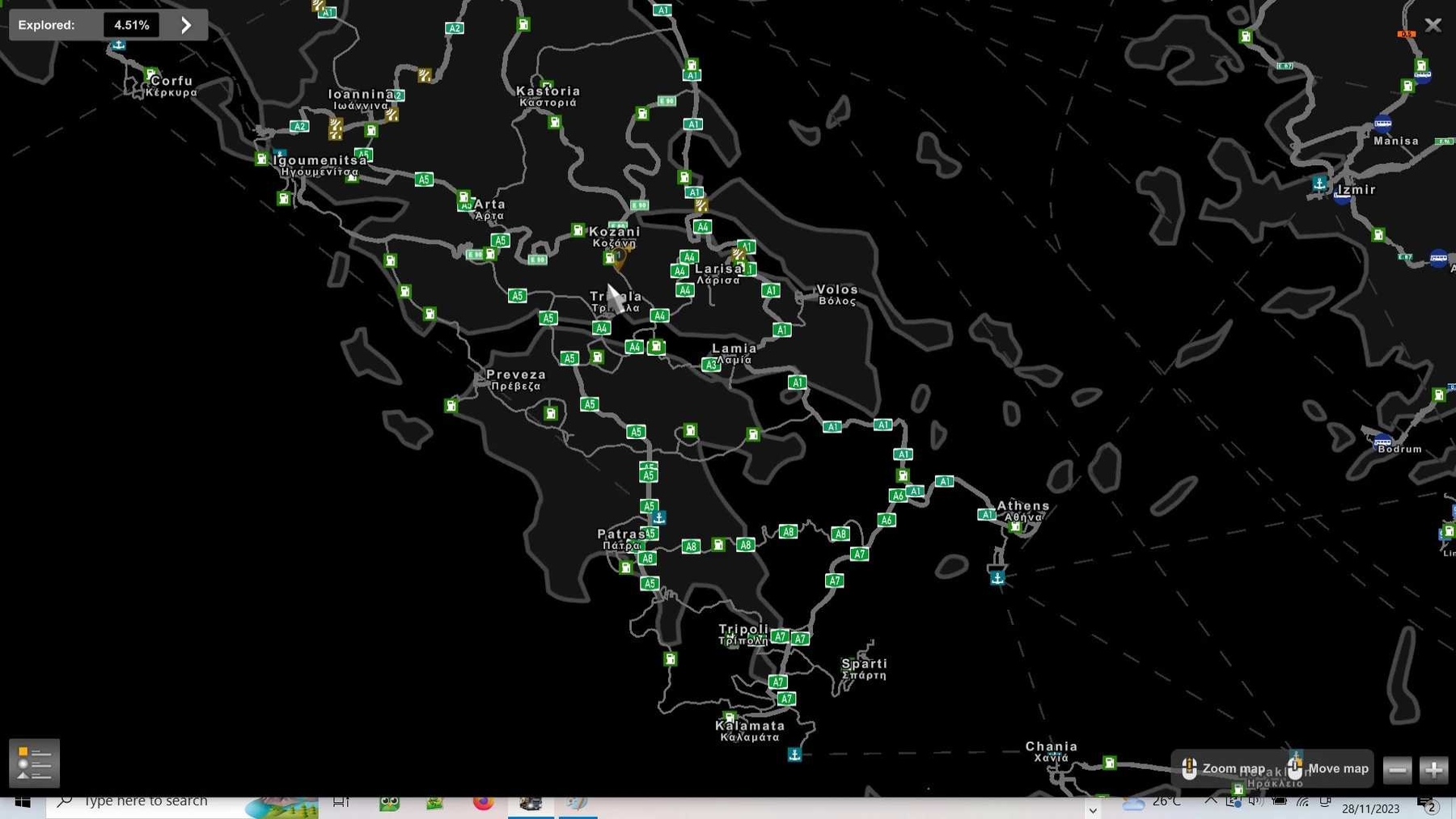Click the gas station icon under Athens label

1015,527
